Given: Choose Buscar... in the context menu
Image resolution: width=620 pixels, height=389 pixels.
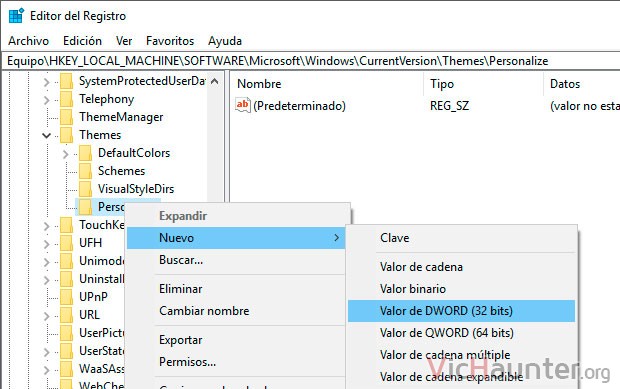Looking at the screenshot, I should [x=236, y=260].
